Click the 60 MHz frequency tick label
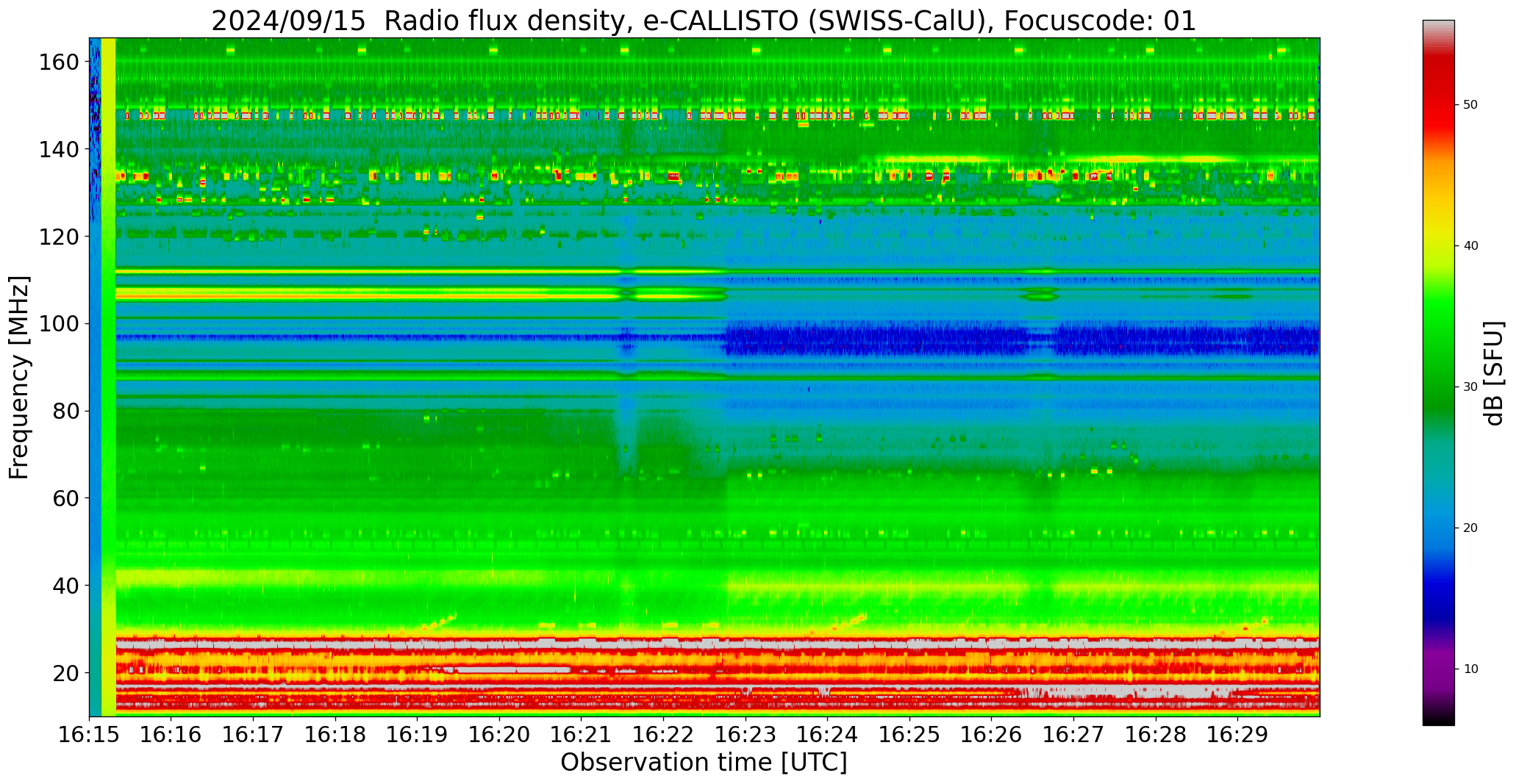 pyautogui.click(x=65, y=498)
